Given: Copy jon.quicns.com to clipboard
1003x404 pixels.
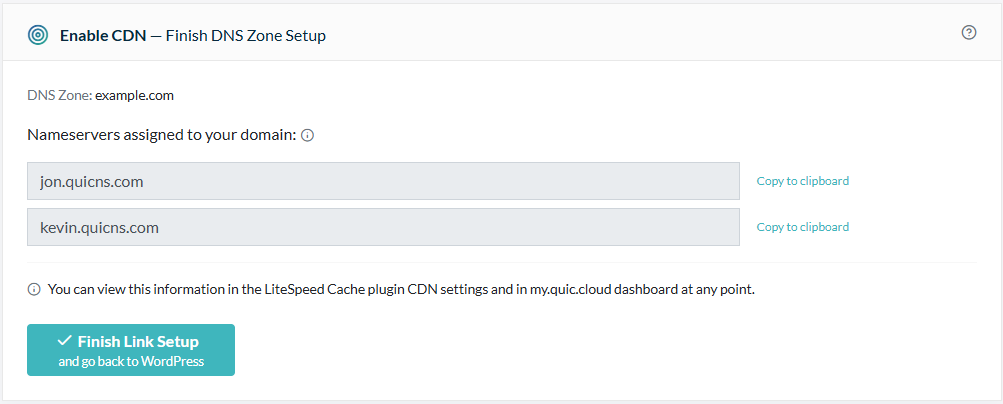Looking at the screenshot, I should 803,181.
